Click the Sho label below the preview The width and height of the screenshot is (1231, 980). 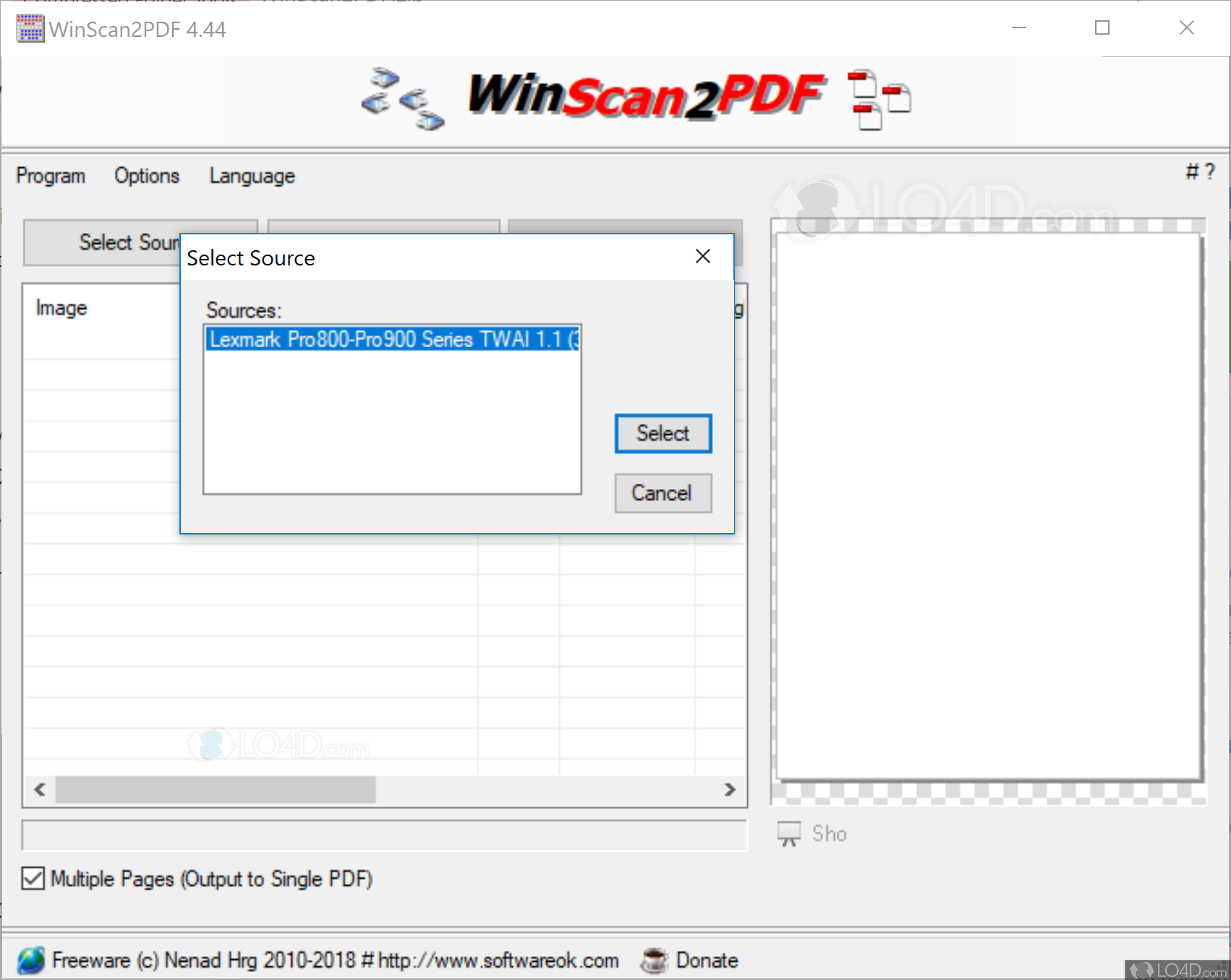click(x=829, y=834)
